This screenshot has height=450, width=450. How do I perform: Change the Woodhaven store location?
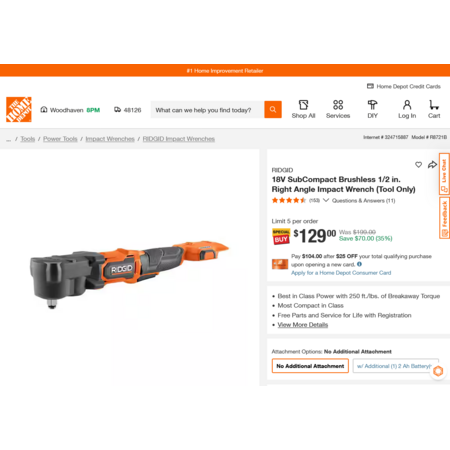click(x=70, y=110)
